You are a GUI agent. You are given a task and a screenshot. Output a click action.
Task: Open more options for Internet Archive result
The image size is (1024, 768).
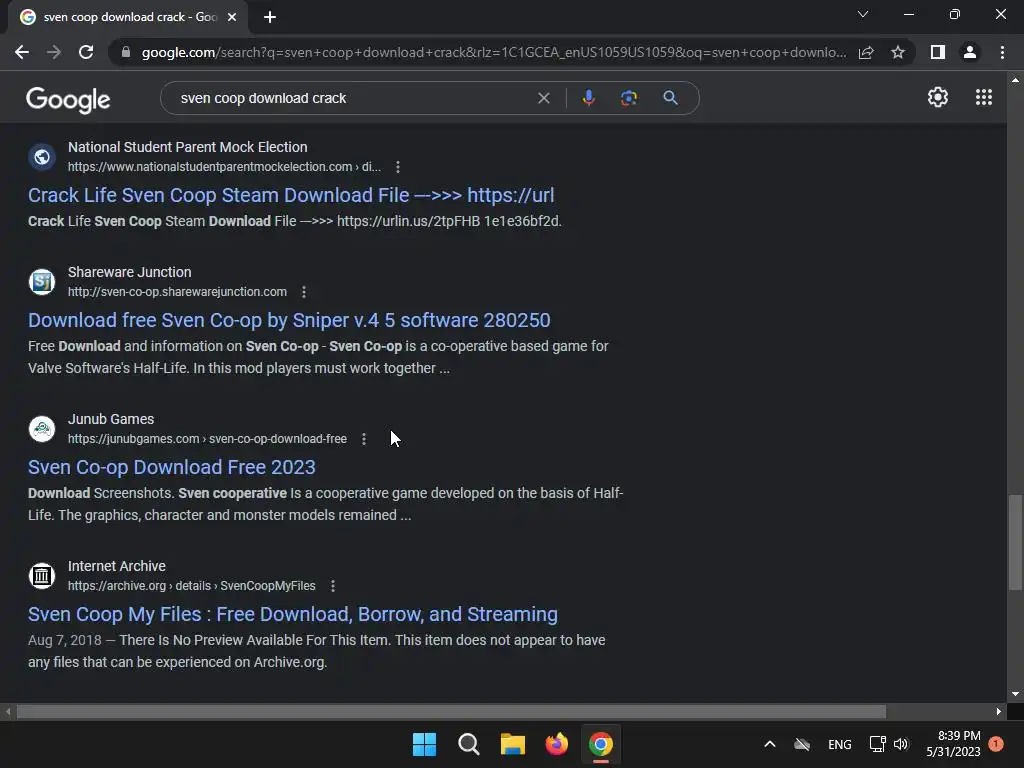pos(332,586)
